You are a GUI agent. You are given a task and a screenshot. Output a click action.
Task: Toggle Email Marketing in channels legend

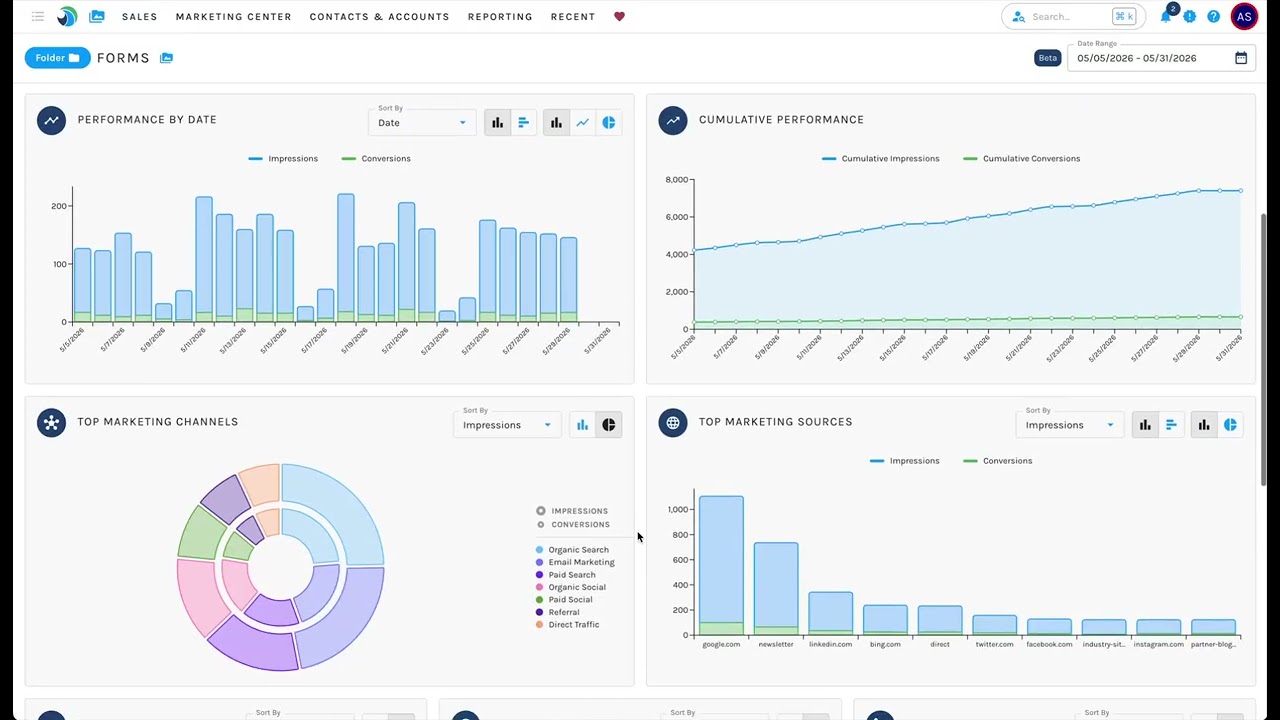point(575,562)
